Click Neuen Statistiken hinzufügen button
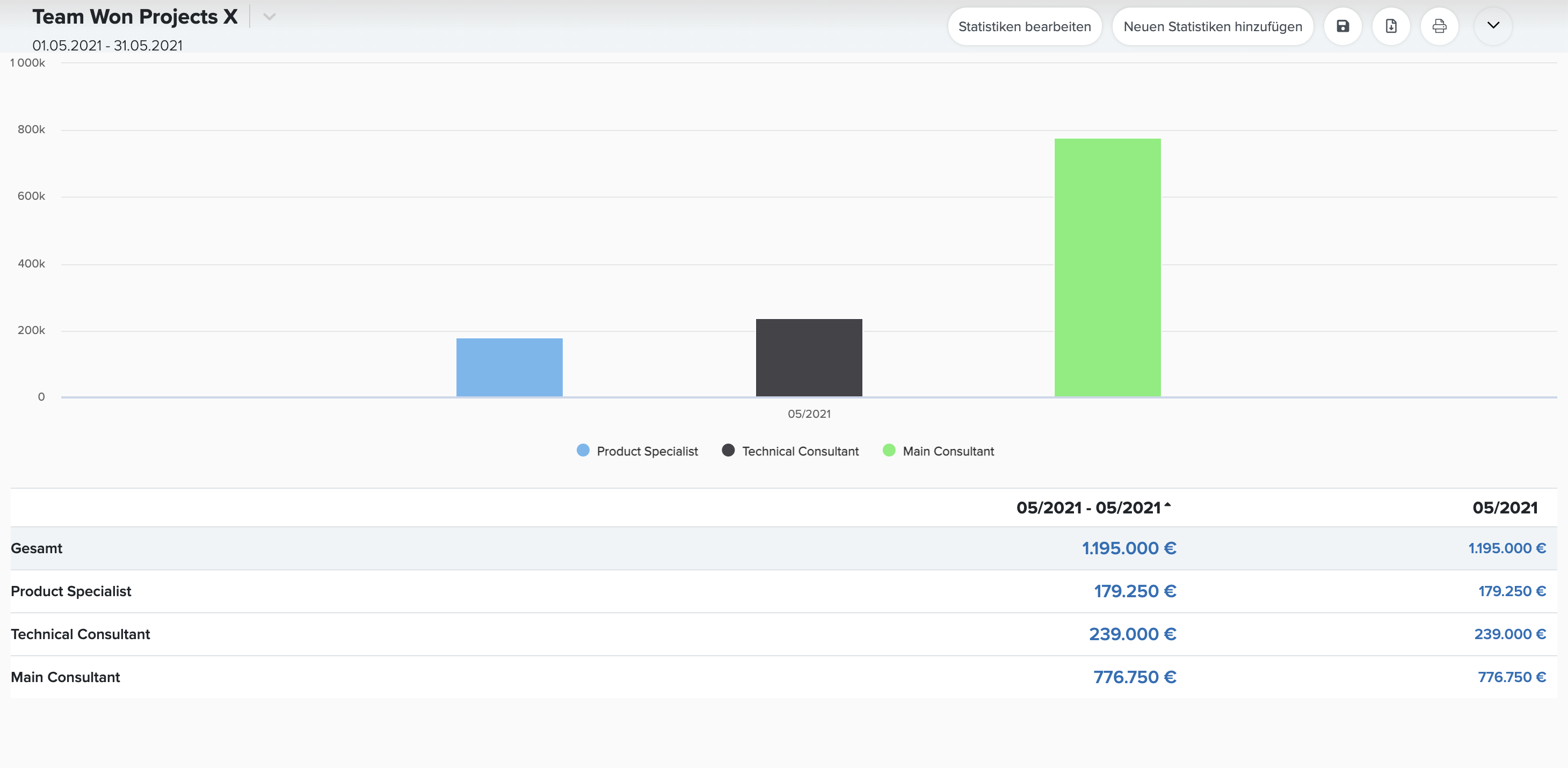Image resolution: width=1568 pixels, height=768 pixels. (1213, 26)
